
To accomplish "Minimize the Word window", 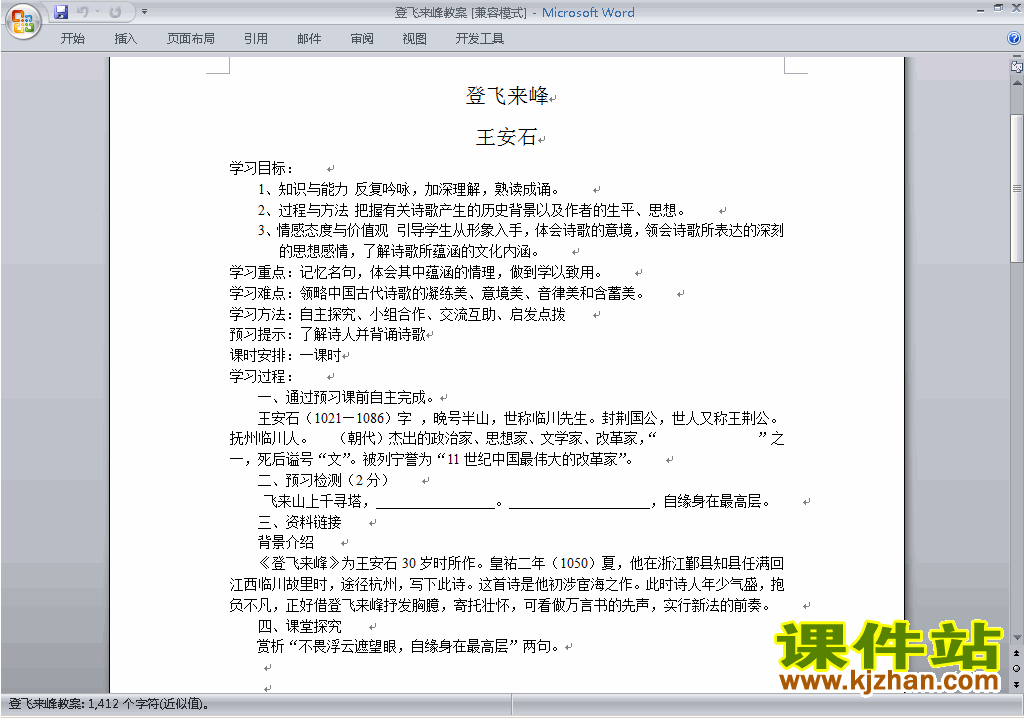I will tap(980, 9).
